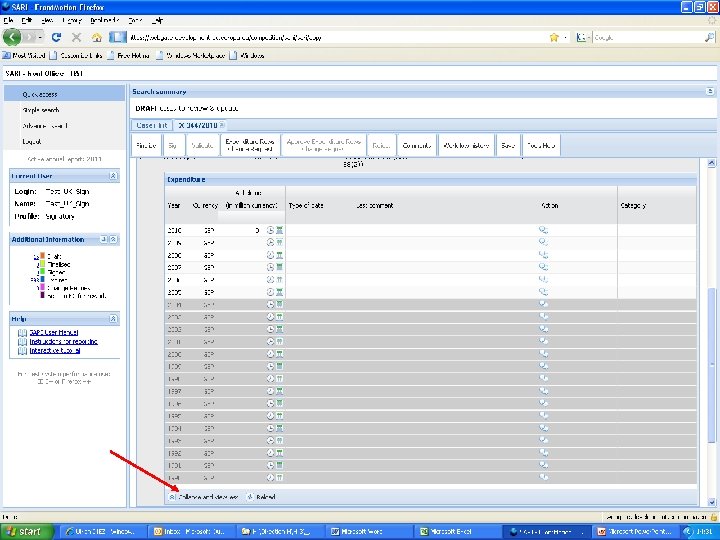Screen dimensions: 720x540
Task: Switch to the Cases list tab
Action: [151, 125]
